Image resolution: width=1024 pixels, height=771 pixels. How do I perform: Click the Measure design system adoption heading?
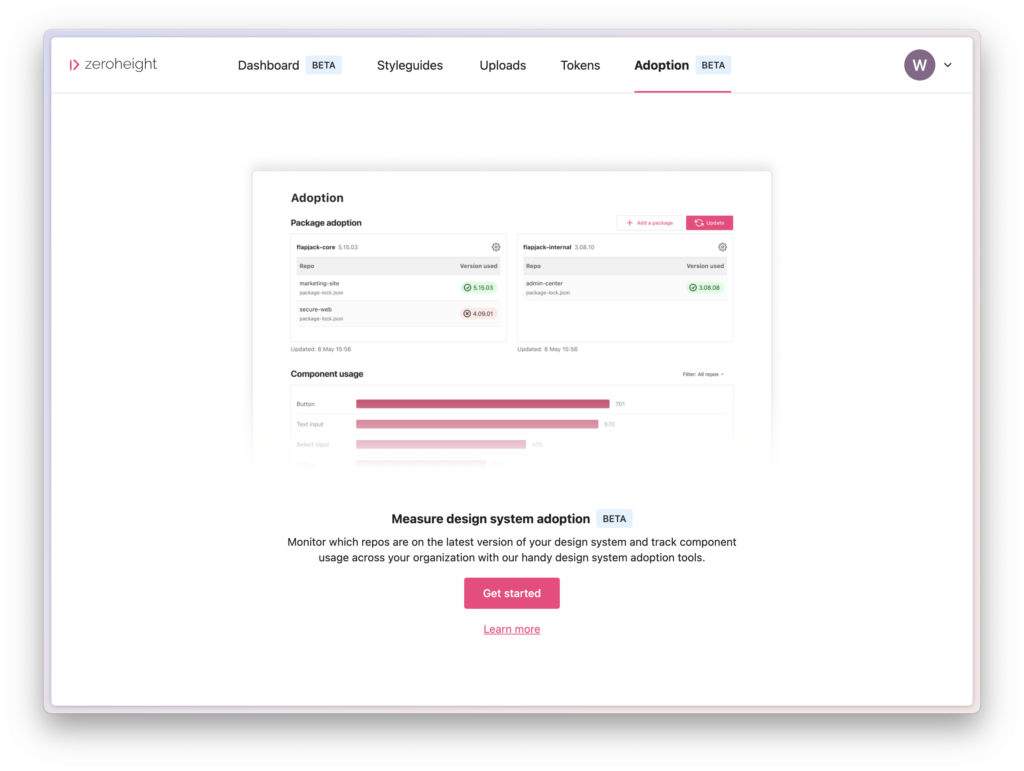(490, 518)
